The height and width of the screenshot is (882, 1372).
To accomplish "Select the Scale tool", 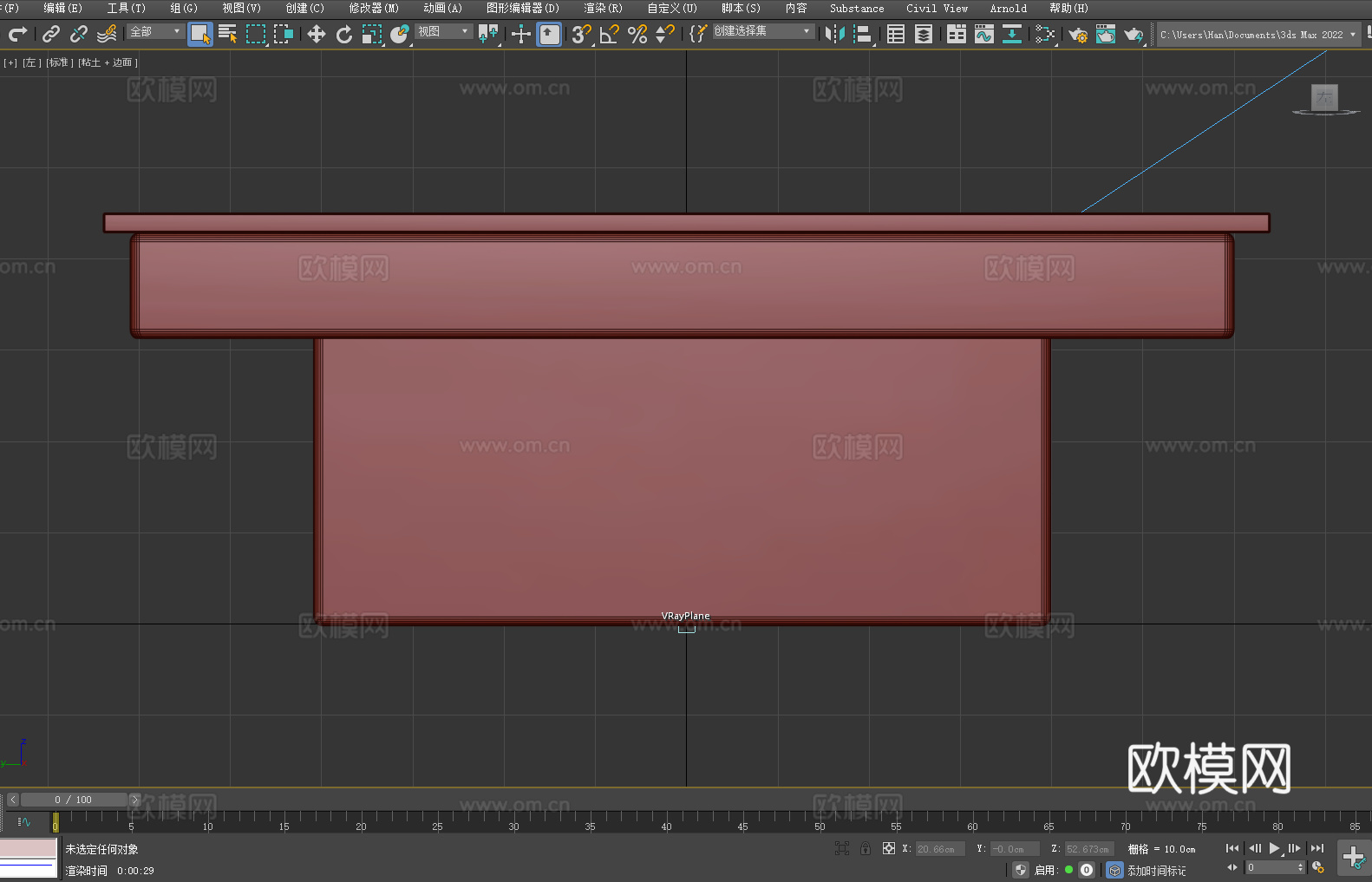I will 372,34.
